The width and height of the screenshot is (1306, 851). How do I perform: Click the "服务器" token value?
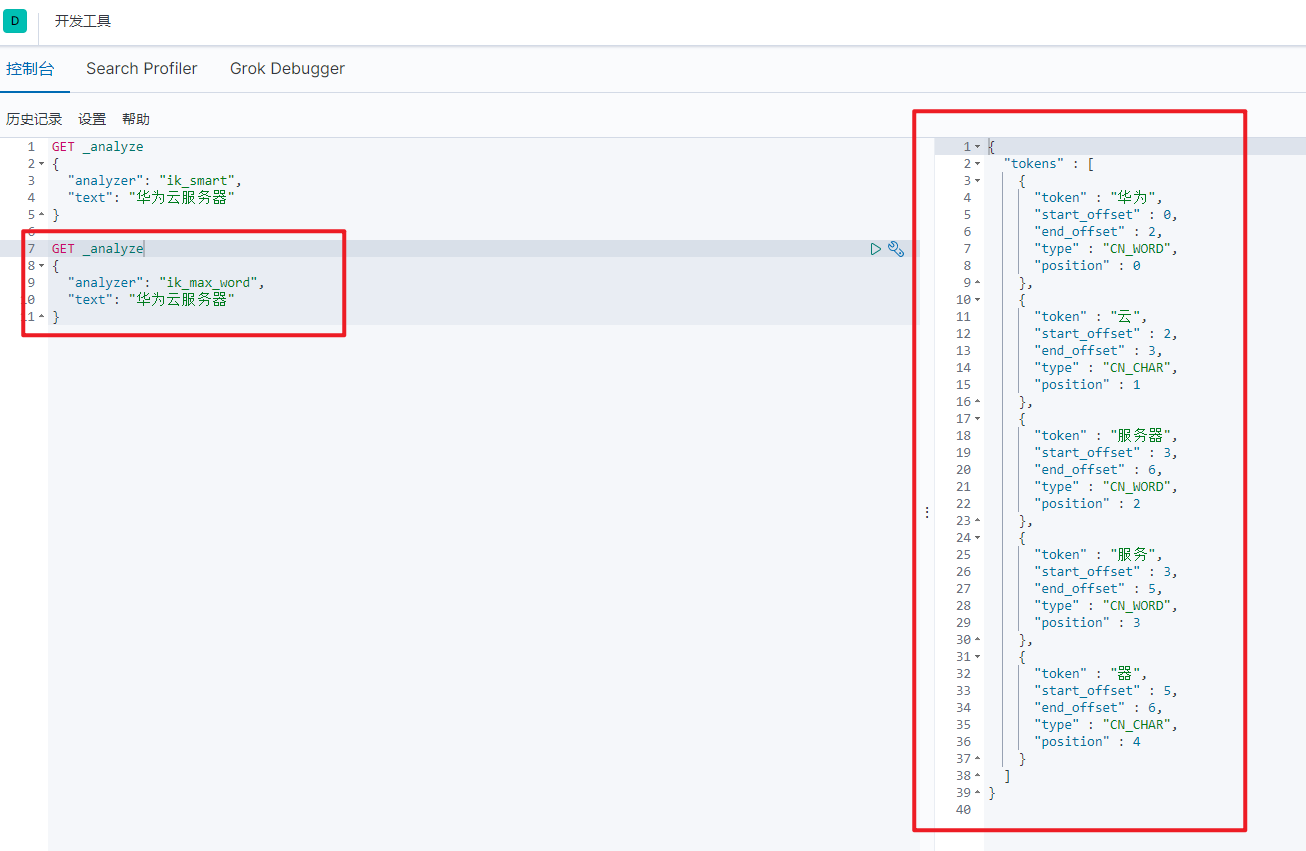pos(1141,436)
